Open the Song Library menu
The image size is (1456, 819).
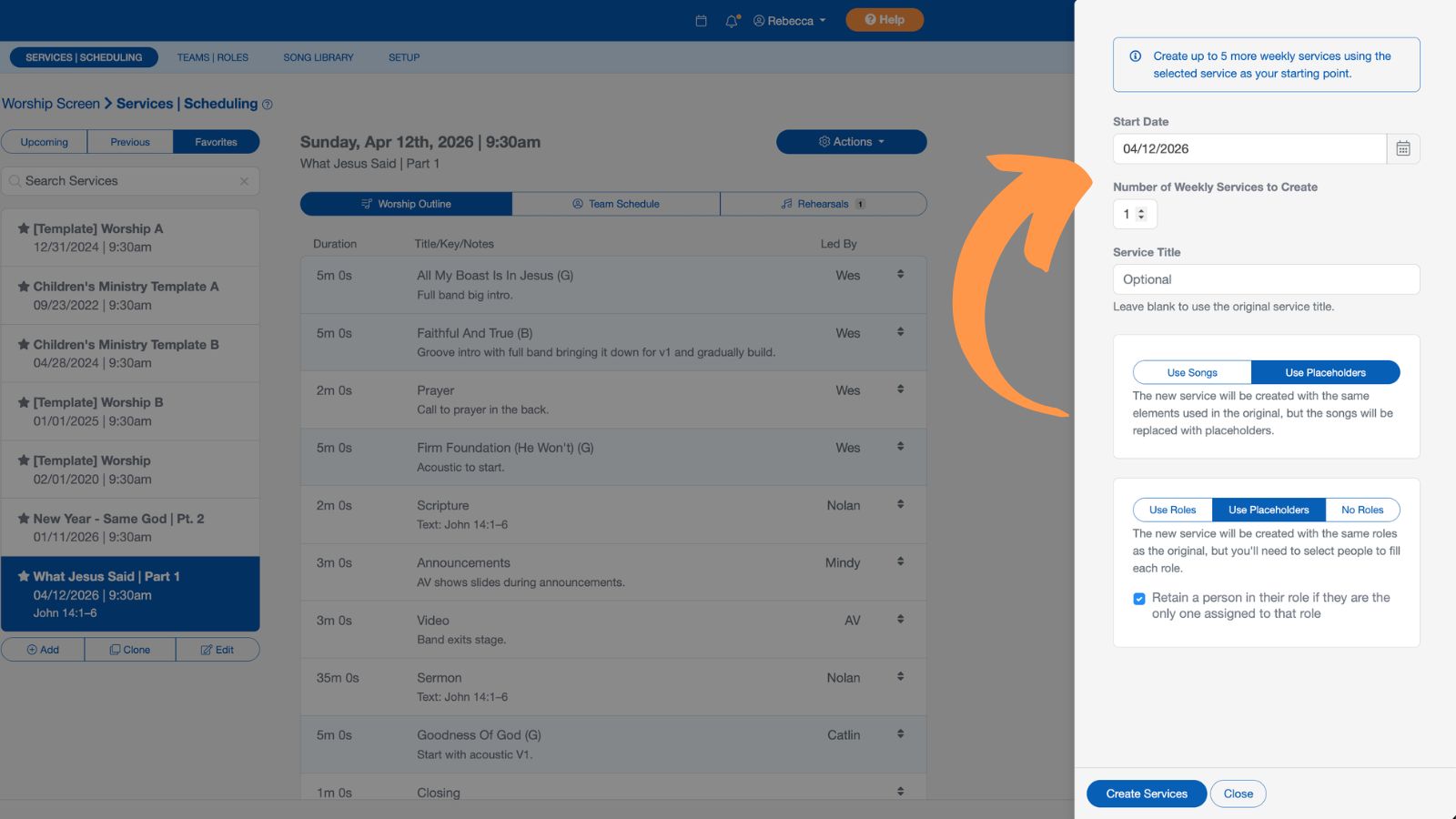click(x=318, y=57)
